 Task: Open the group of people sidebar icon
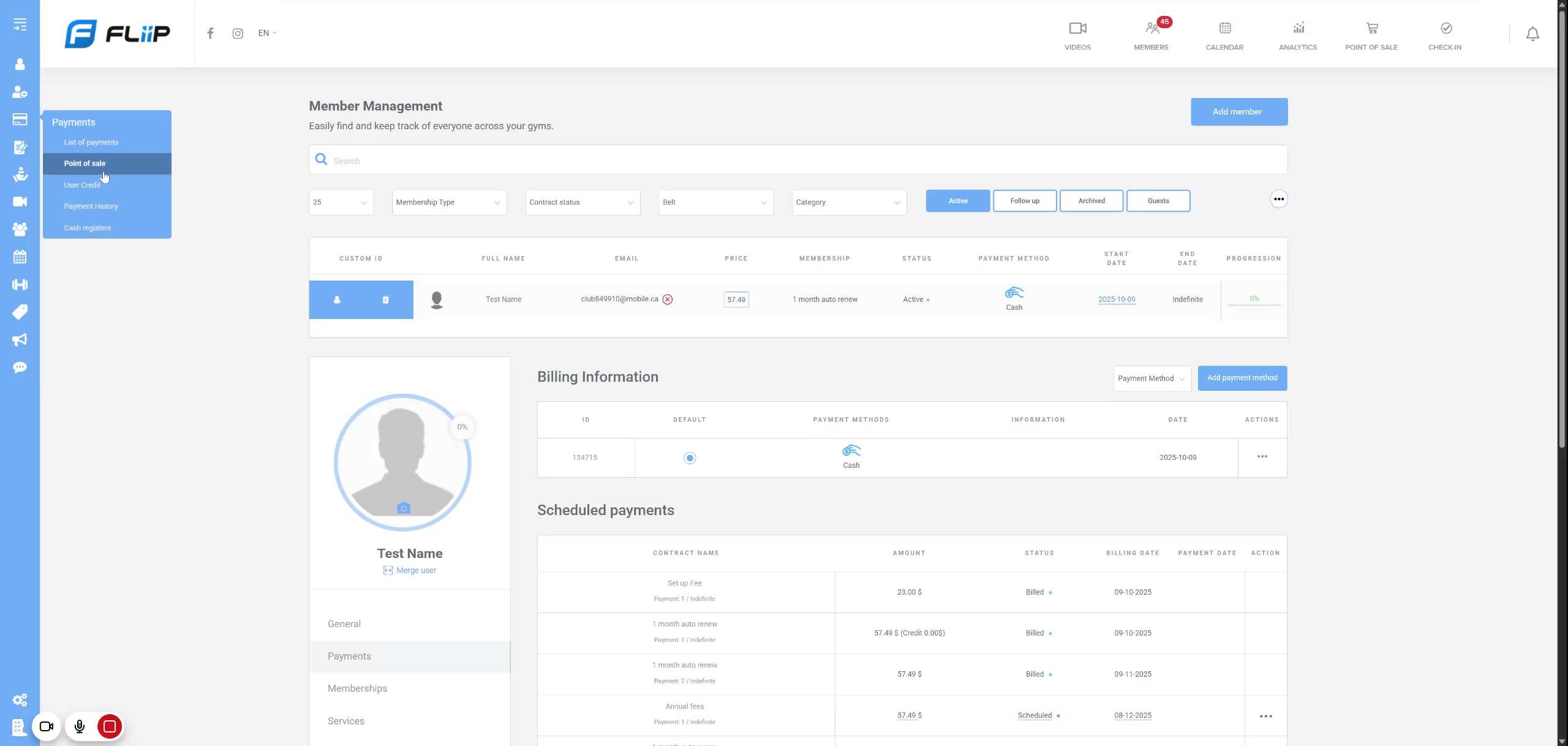20,229
